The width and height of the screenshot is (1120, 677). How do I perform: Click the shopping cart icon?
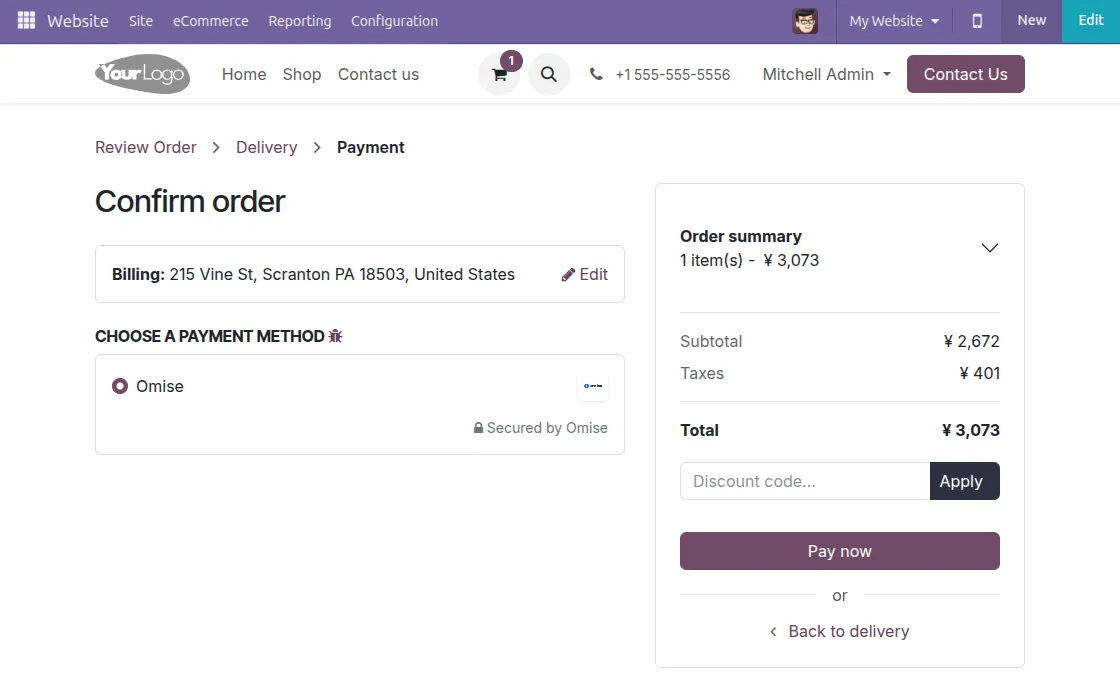(x=498, y=75)
